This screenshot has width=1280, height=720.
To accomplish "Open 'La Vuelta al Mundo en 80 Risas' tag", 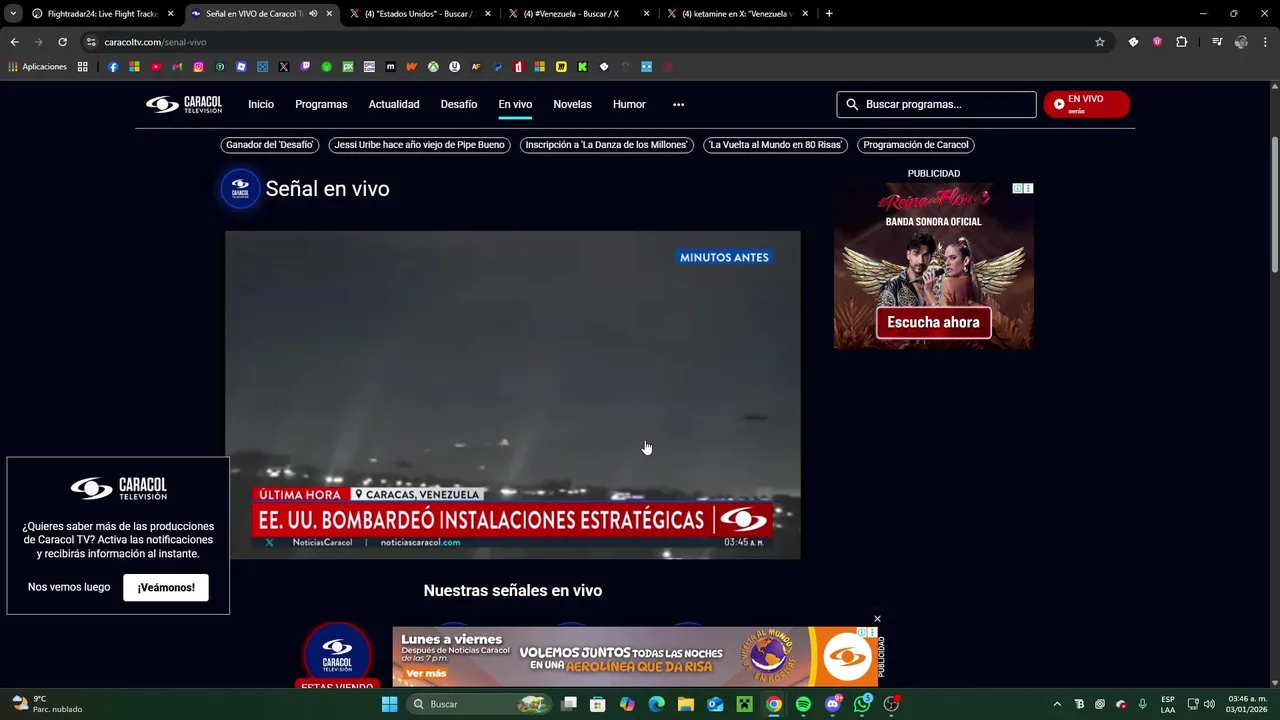I will click(775, 145).
